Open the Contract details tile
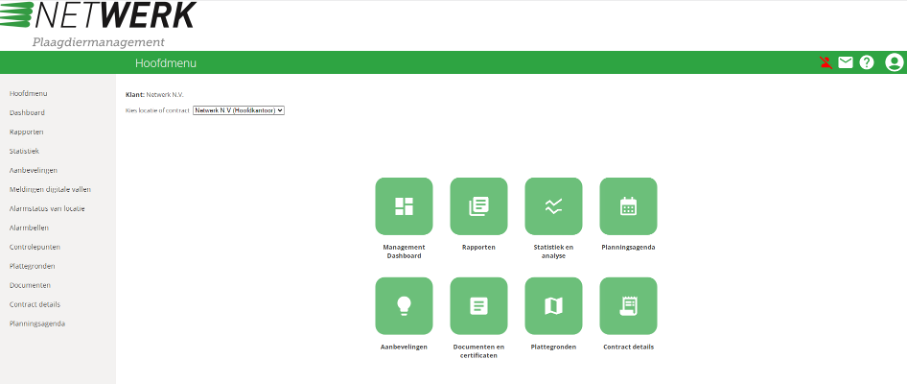The image size is (908, 384). coord(628,306)
